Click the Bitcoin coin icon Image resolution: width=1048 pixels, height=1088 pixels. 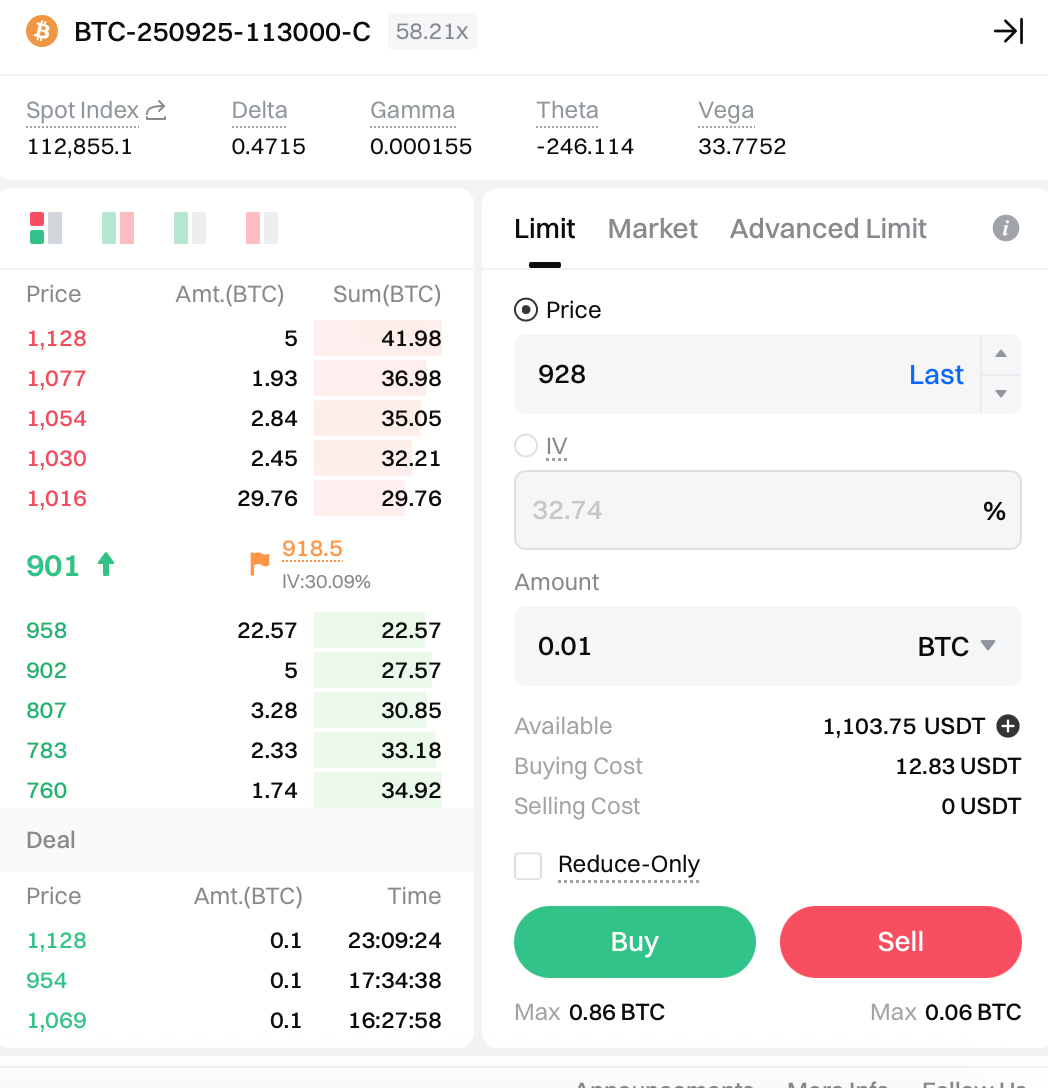[x=43, y=31]
